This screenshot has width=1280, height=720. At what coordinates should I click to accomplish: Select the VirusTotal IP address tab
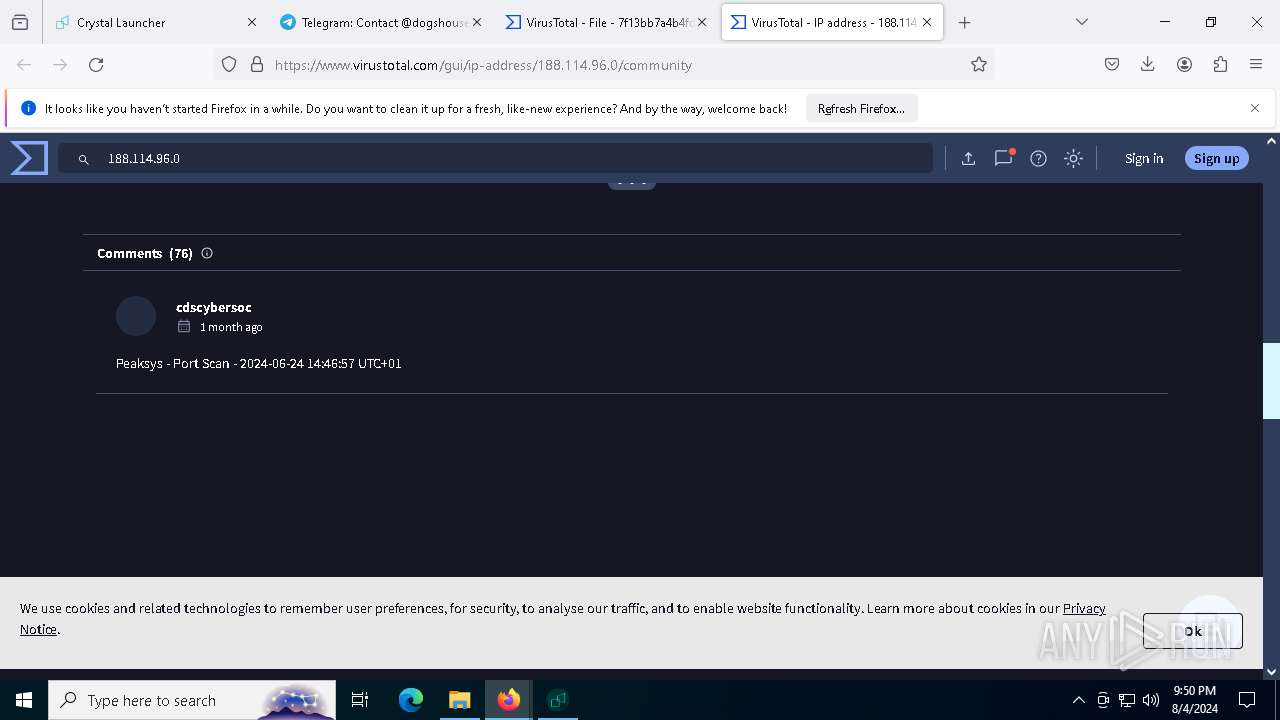[832, 22]
